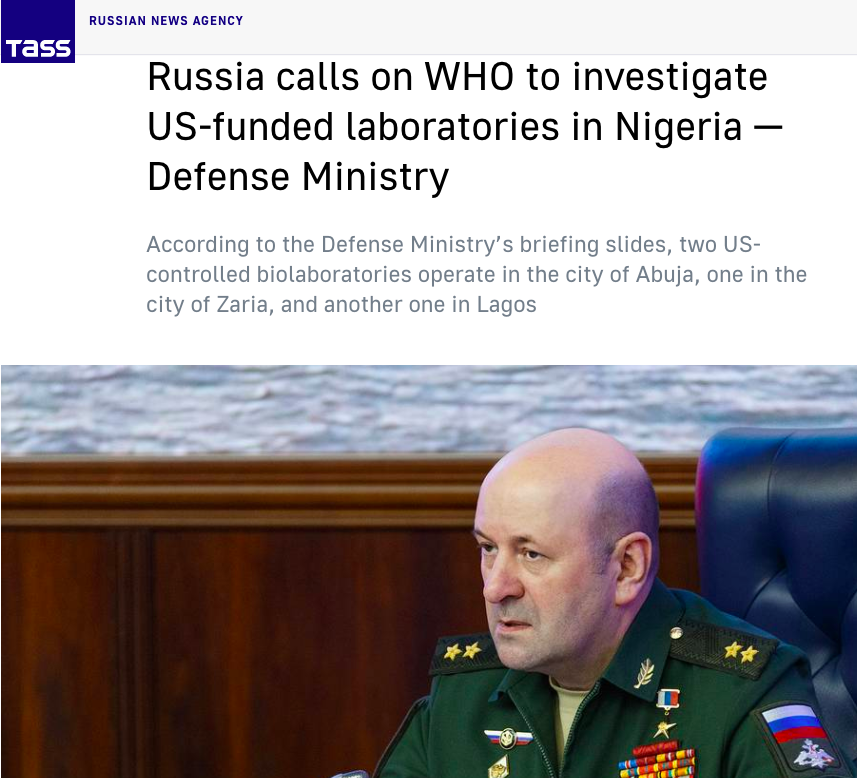Click the word WHO in the headline
Screen dimensions: 857x778
pyautogui.click(x=469, y=77)
